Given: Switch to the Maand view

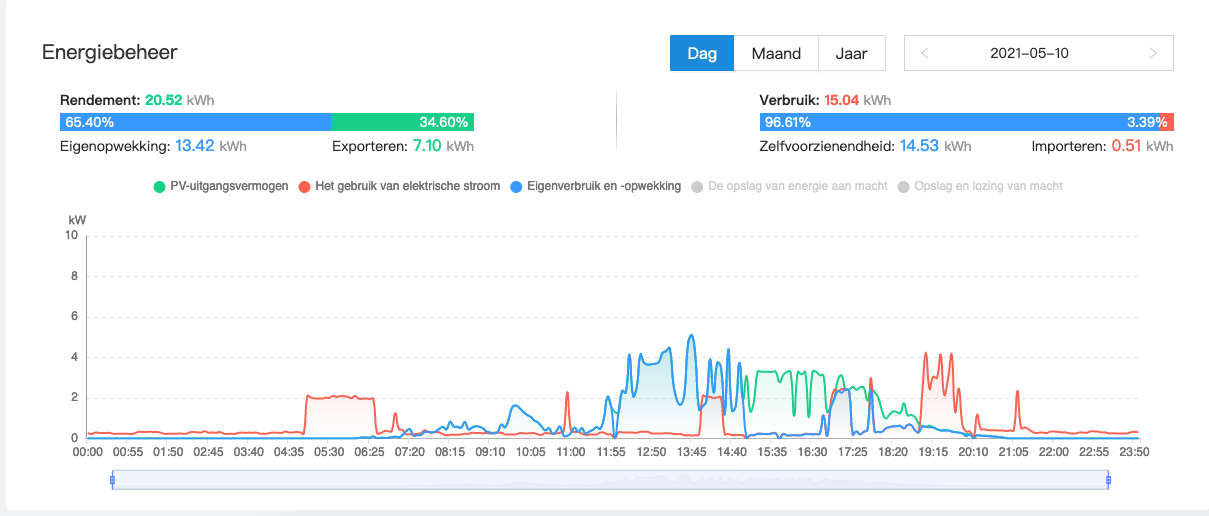Looking at the screenshot, I should (x=776, y=53).
